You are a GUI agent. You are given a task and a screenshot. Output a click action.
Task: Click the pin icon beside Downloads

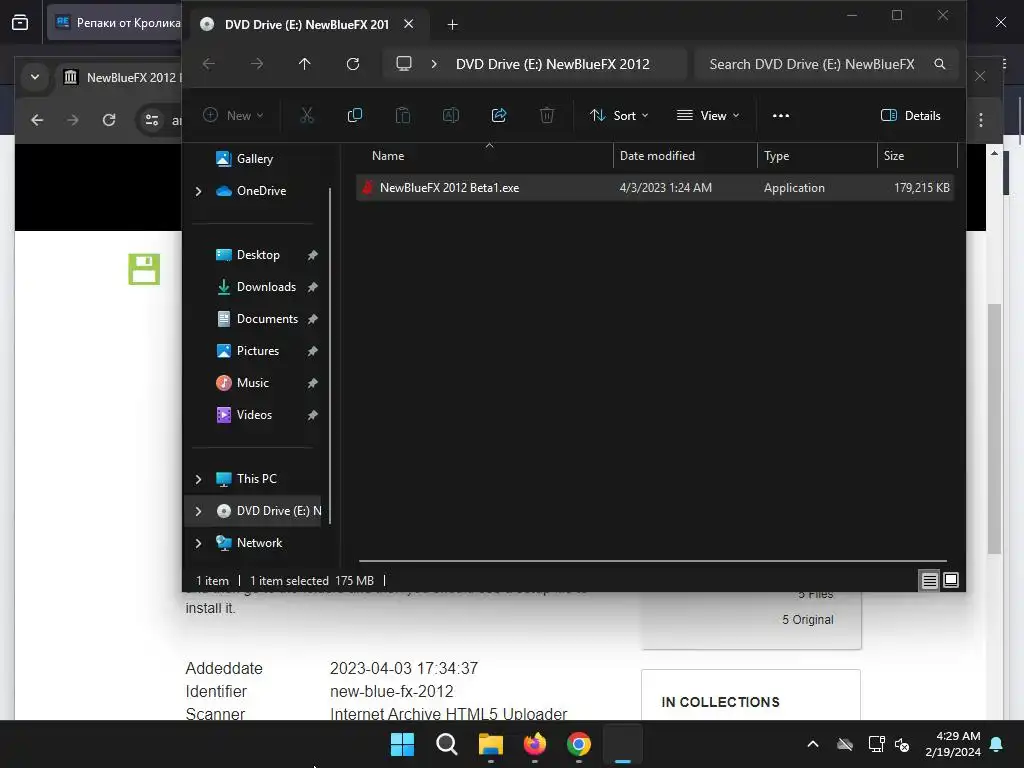(312, 287)
